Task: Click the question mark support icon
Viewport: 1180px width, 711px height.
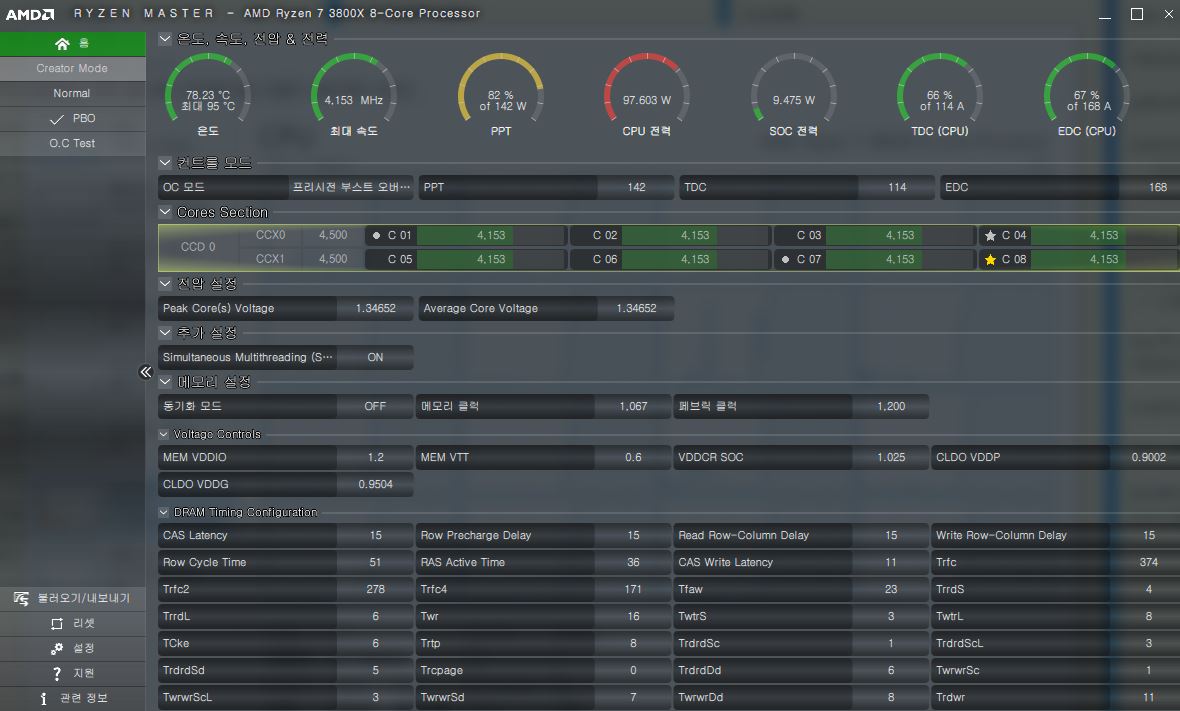Action: (x=56, y=673)
